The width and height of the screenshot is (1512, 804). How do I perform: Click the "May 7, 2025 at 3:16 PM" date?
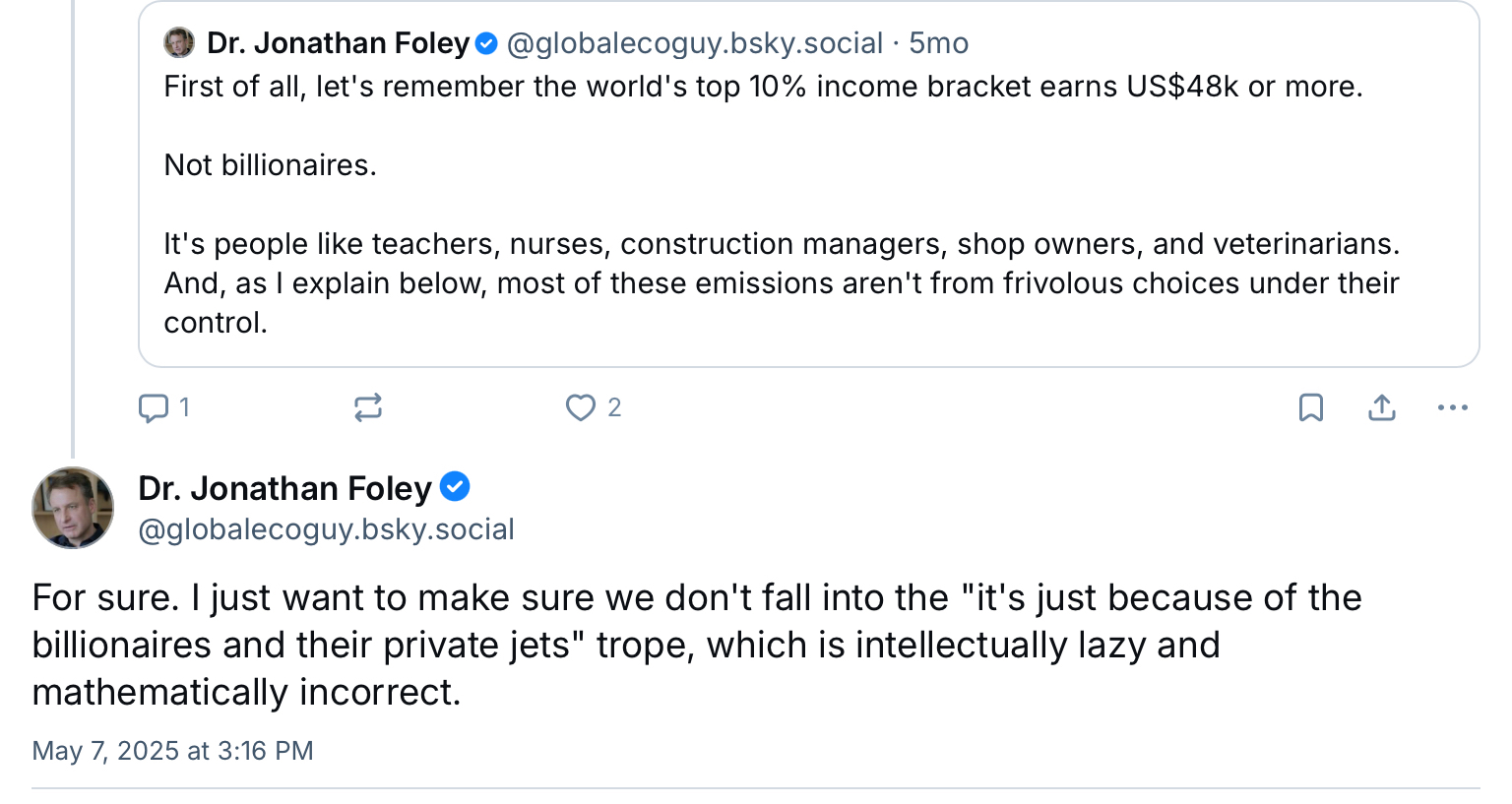pos(172,751)
